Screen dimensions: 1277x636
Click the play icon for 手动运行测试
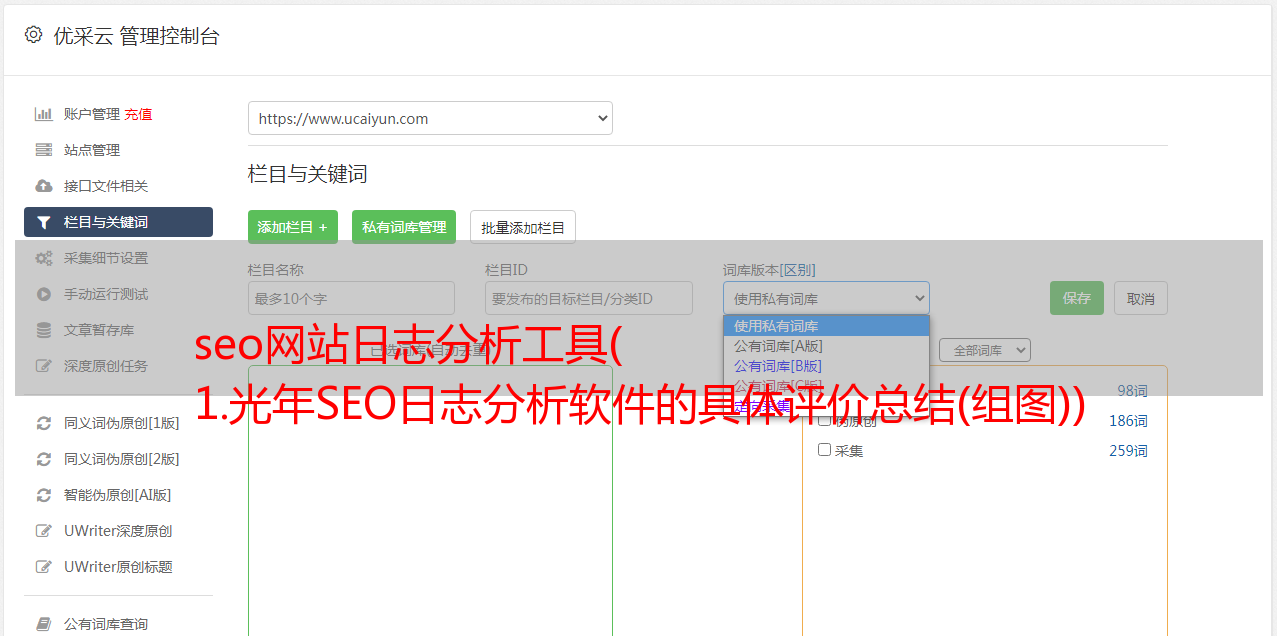(x=44, y=294)
